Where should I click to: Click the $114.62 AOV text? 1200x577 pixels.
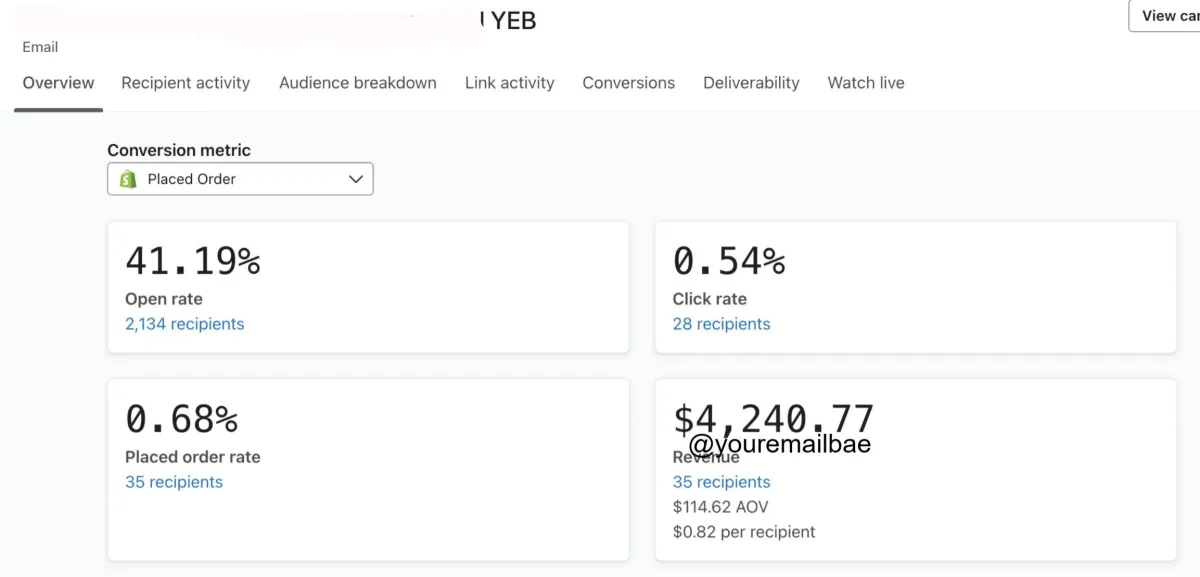click(721, 507)
